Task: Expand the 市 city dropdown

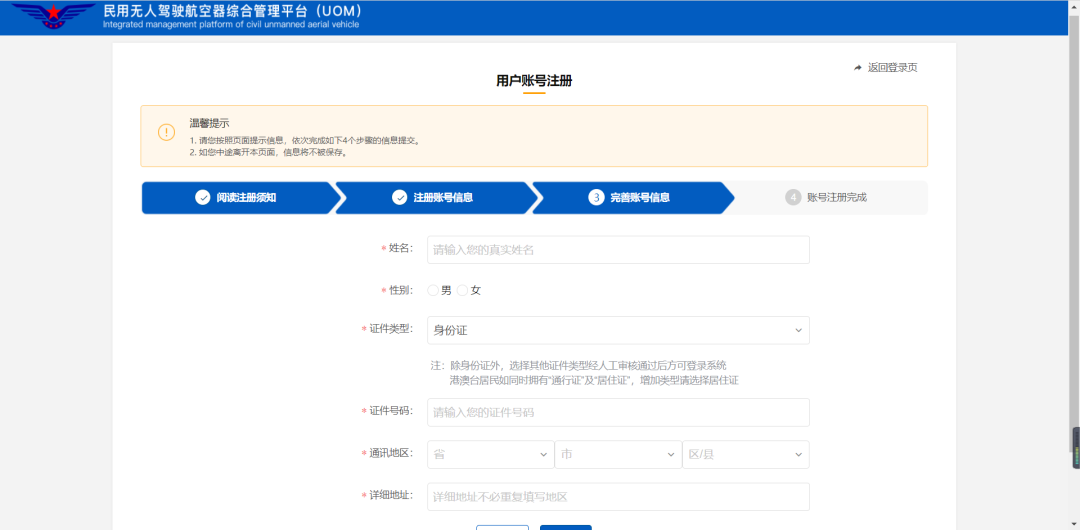Action: pyautogui.click(x=617, y=454)
